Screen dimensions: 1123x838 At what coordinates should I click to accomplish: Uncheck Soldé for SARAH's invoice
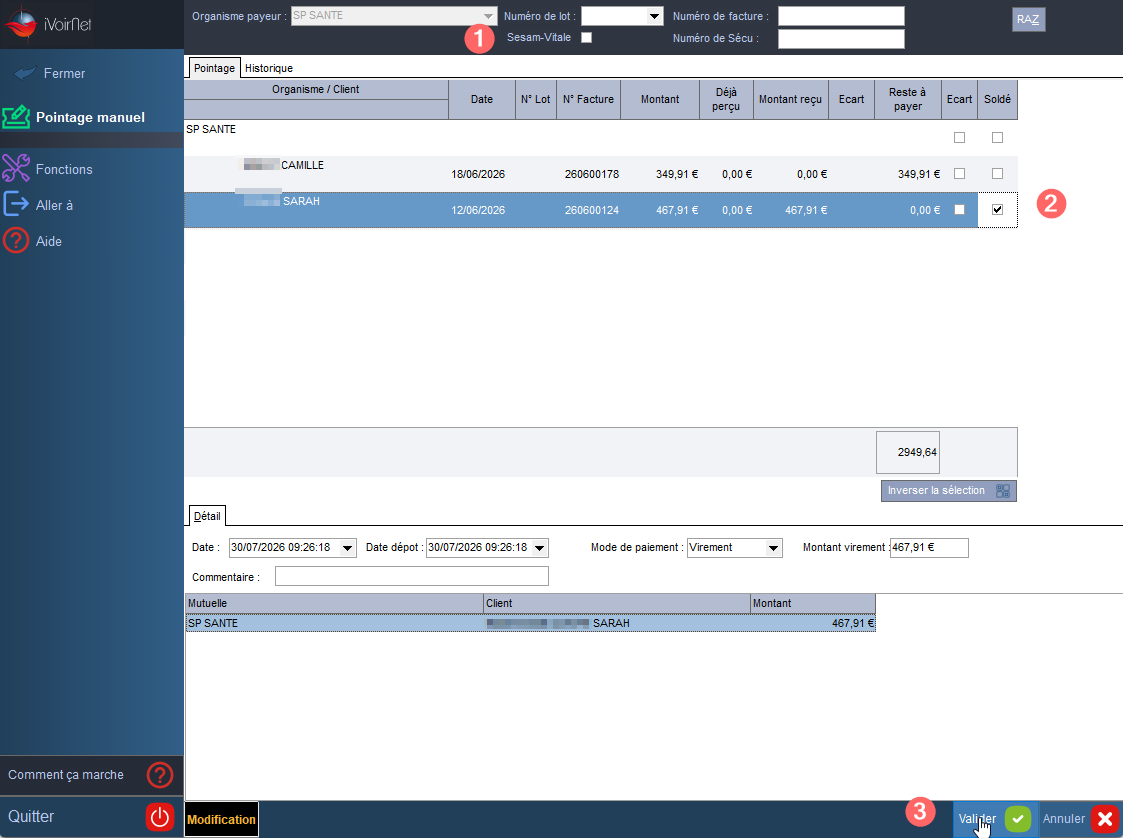(997, 209)
